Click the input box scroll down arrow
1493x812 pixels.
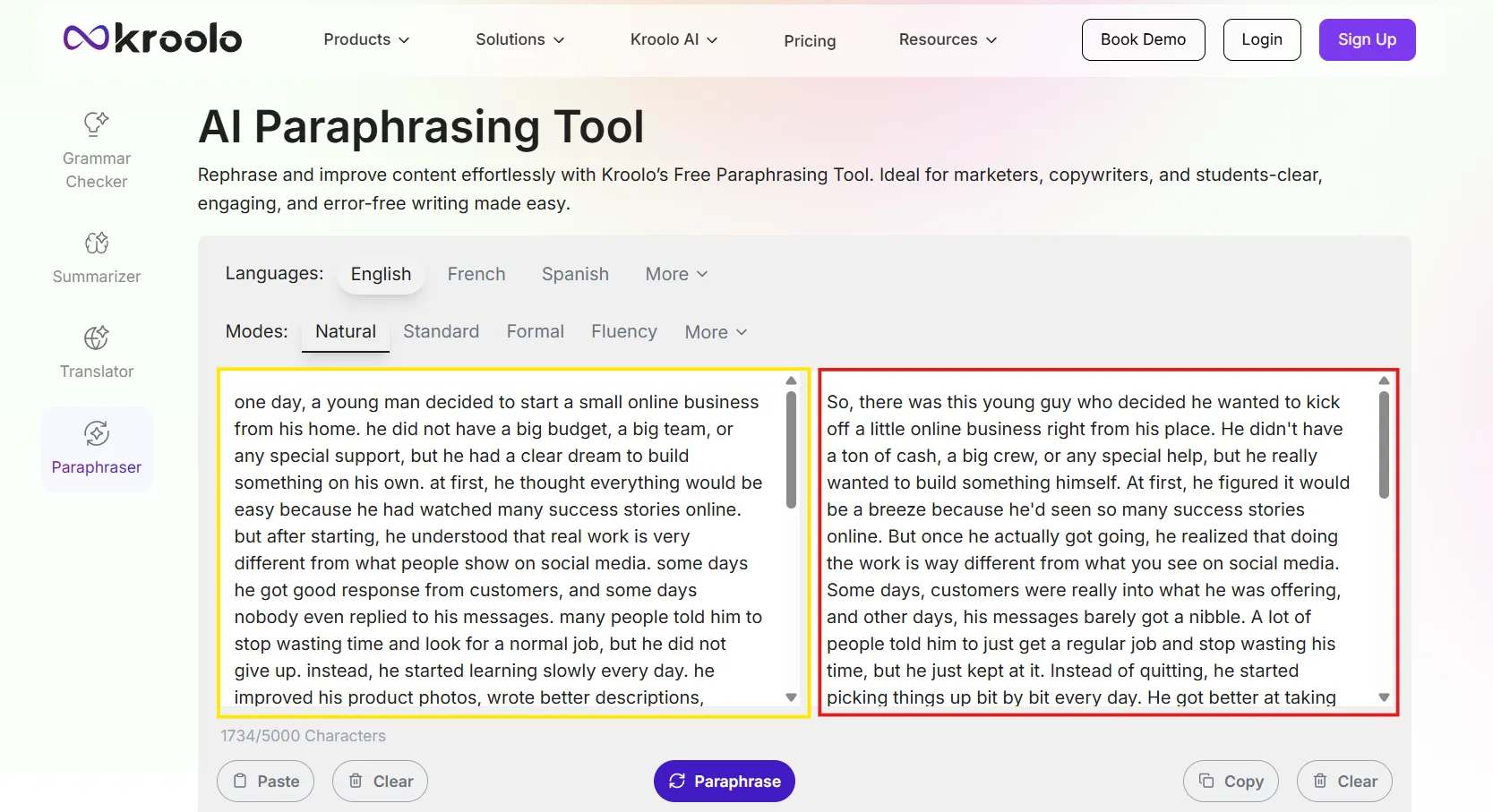(791, 697)
